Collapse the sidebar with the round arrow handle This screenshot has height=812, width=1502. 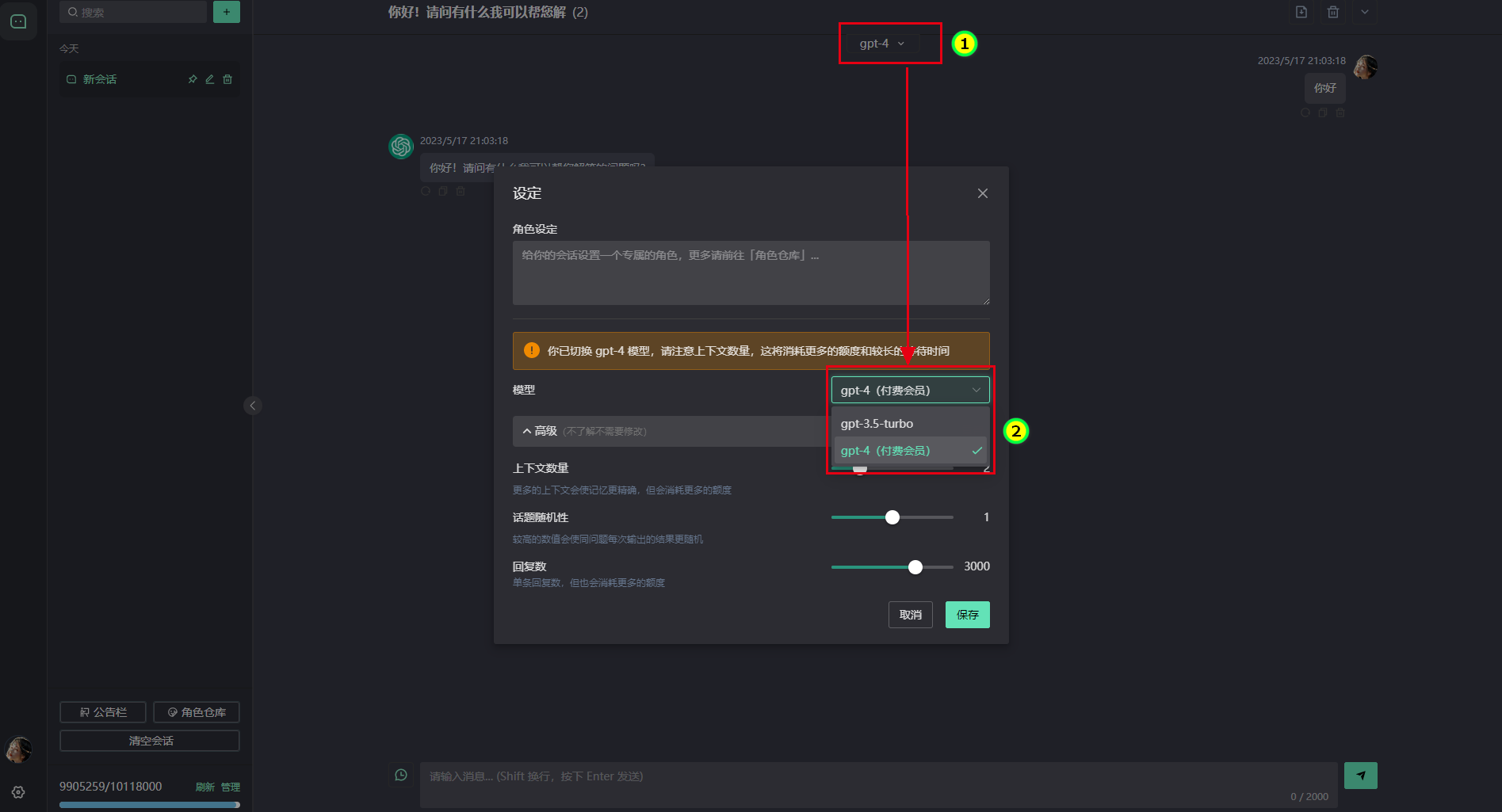(253, 406)
